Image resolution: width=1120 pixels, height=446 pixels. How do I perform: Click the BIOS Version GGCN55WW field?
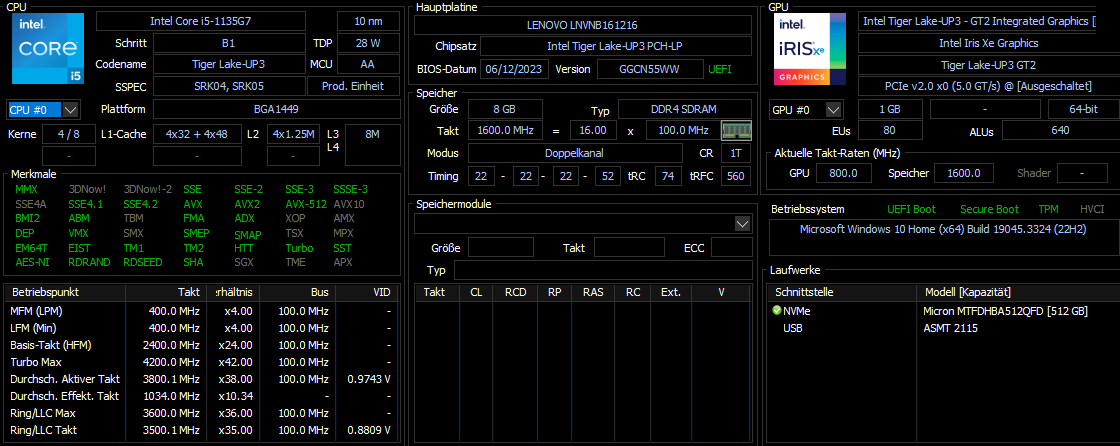(x=649, y=69)
